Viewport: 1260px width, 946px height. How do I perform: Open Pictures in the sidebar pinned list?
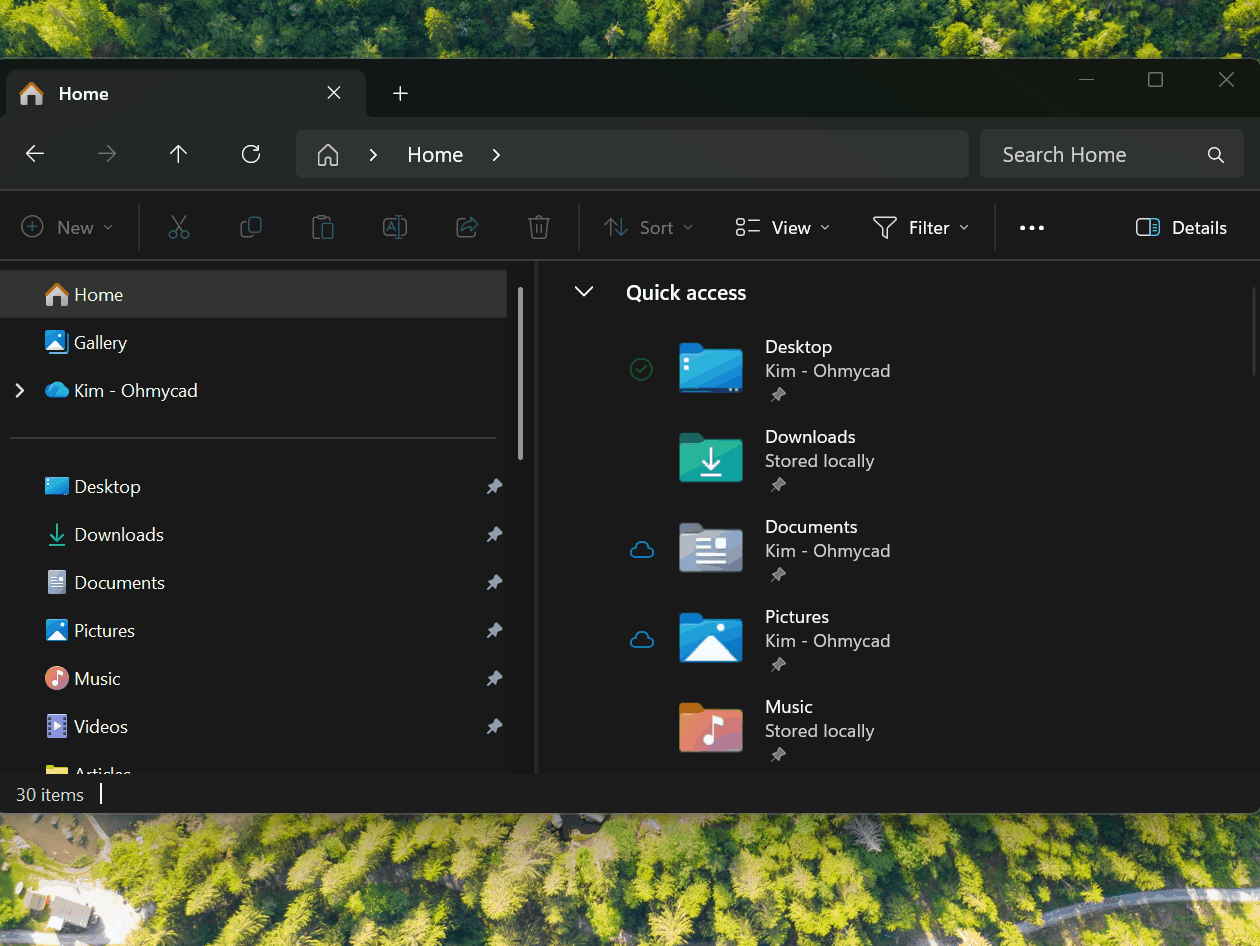(x=254, y=631)
